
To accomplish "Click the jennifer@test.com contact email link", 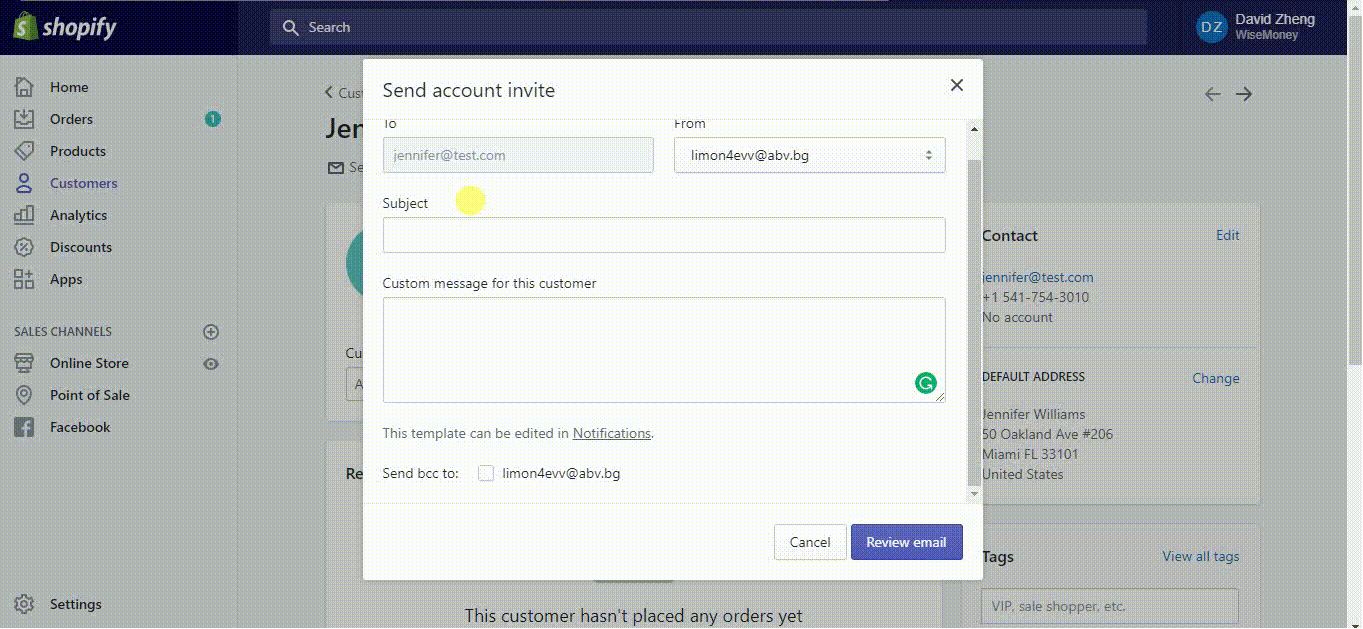I will pyautogui.click(x=1038, y=277).
